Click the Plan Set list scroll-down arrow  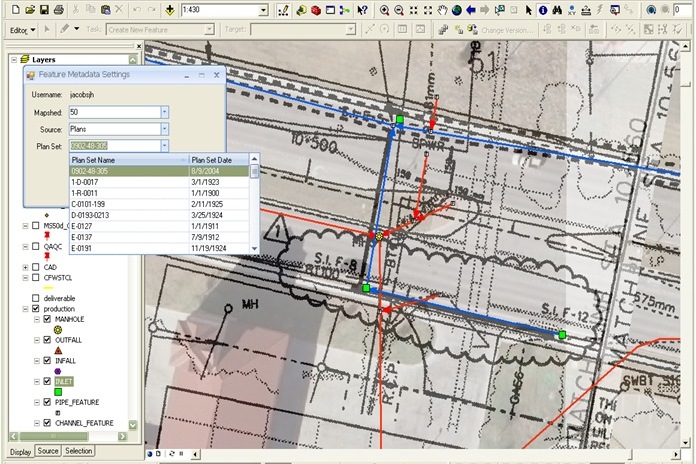(255, 249)
